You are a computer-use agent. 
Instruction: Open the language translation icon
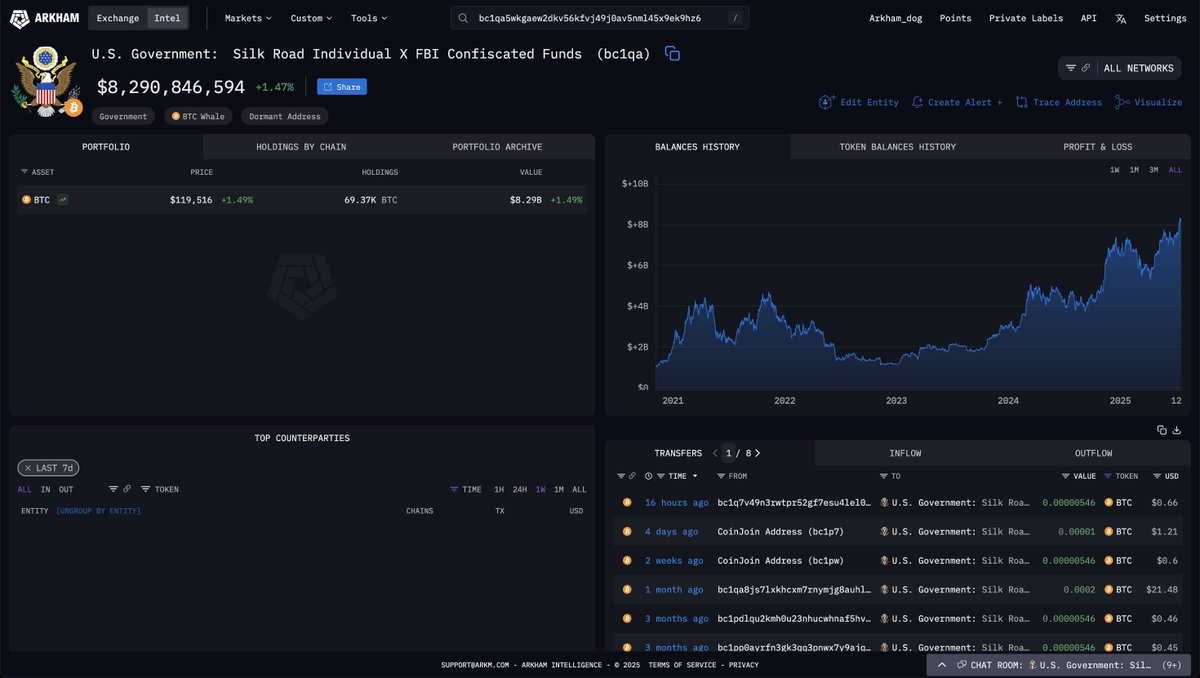click(1120, 18)
